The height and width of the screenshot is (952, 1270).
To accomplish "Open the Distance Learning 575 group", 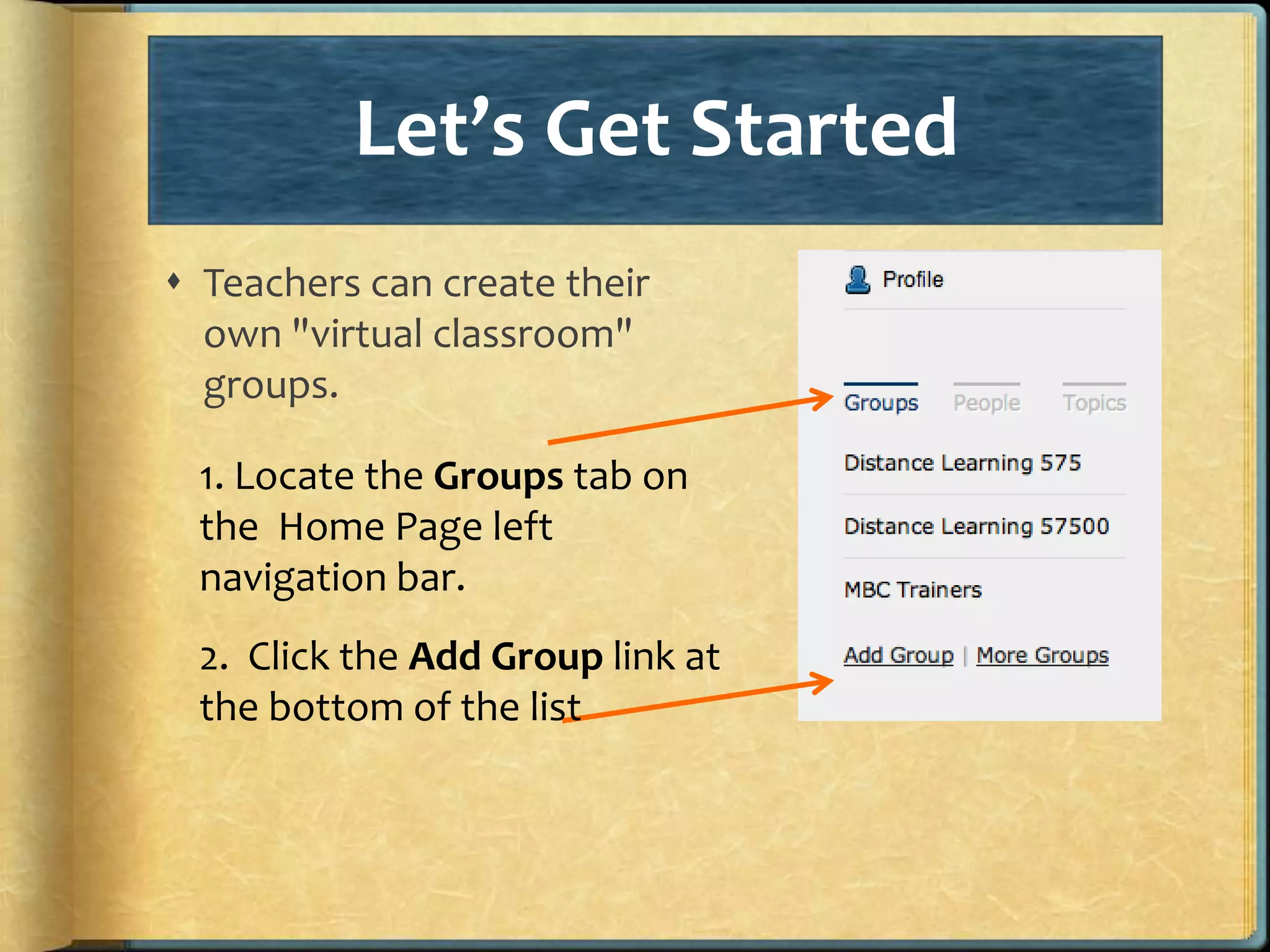I will click(x=962, y=463).
